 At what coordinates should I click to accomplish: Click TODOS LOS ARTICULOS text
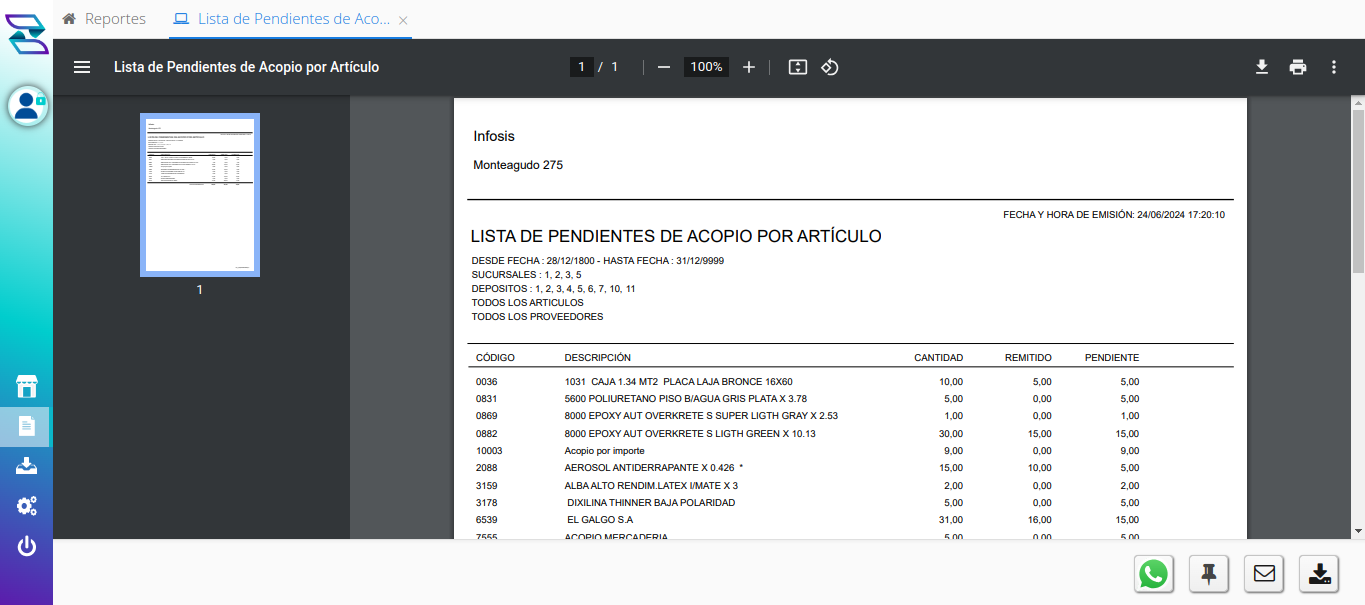pyautogui.click(x=527, y=303)
